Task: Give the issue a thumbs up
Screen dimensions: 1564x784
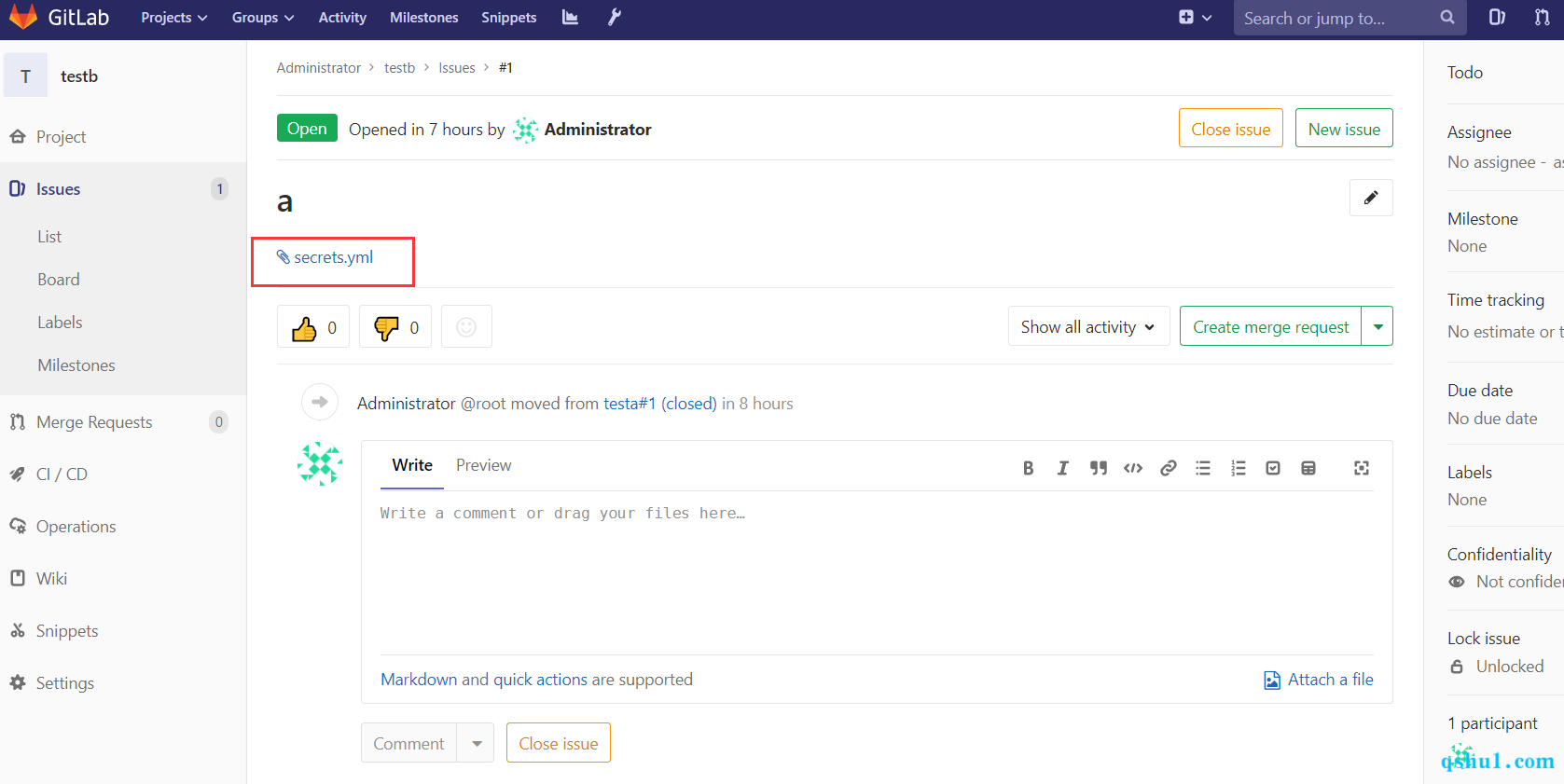Action: point(313,327)
